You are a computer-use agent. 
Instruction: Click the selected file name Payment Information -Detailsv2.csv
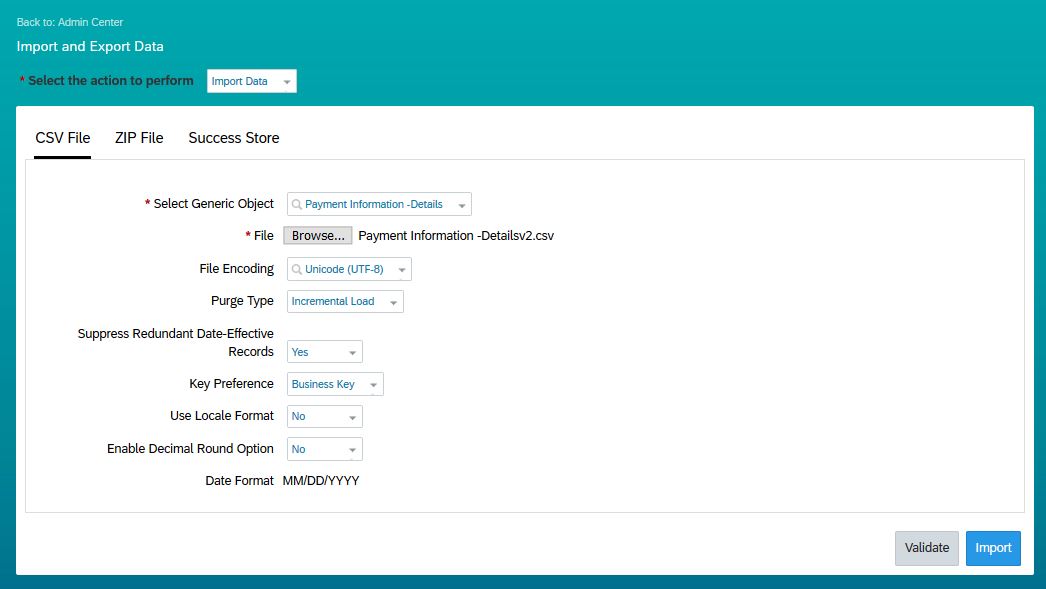click(456, 235)
